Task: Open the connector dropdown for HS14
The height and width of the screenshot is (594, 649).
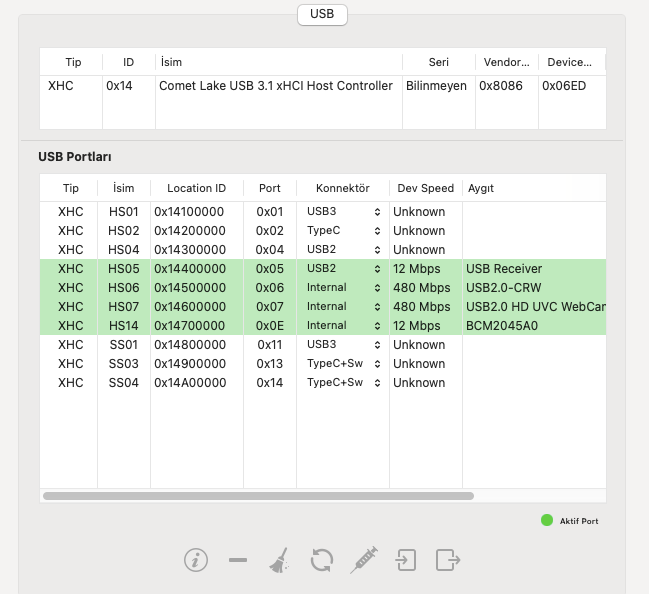Action: (343, 326)
